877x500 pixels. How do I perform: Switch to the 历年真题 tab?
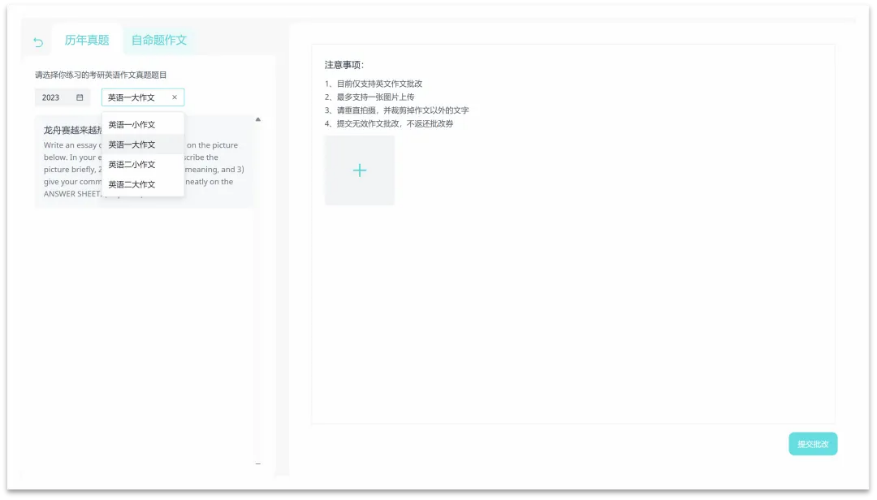pyautogui.click(x=87, y=41)
